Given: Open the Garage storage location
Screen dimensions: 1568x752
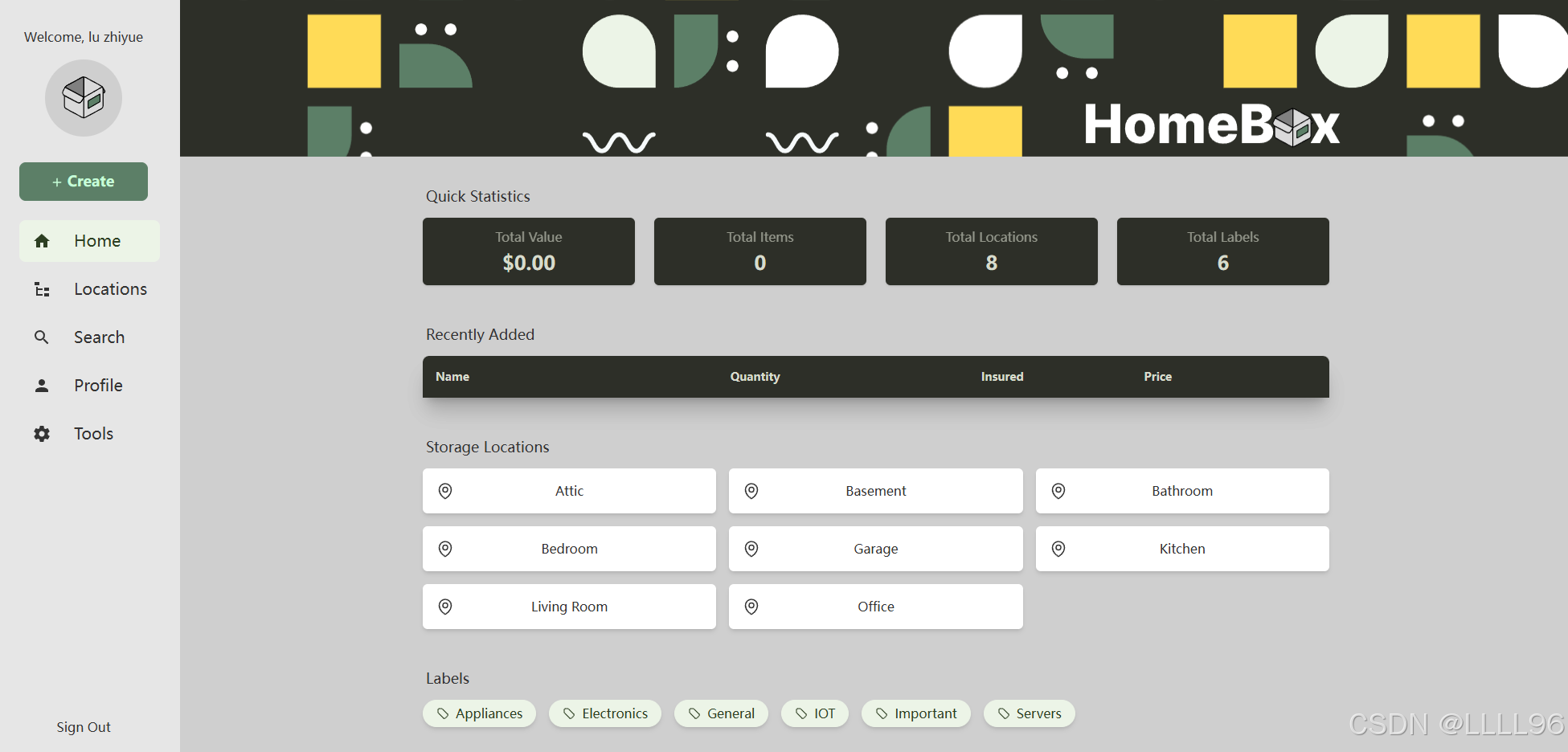Looking at the screenshot, I should pyautogui.click(x=876, y=549).
